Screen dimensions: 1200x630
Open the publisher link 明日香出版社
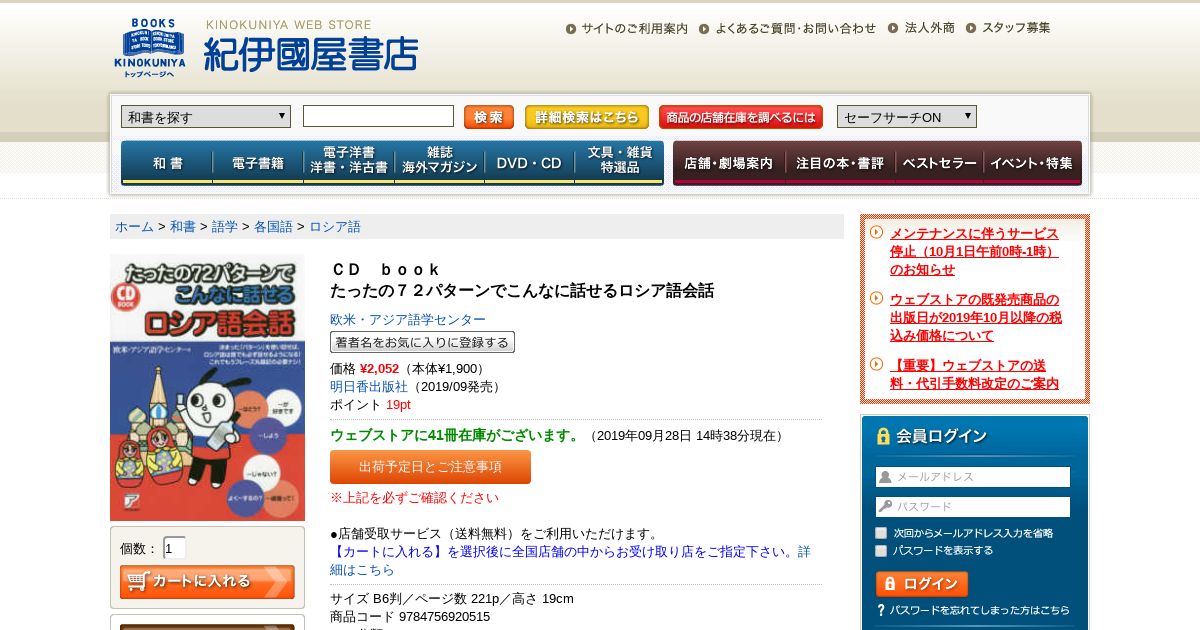click(369, 386)
